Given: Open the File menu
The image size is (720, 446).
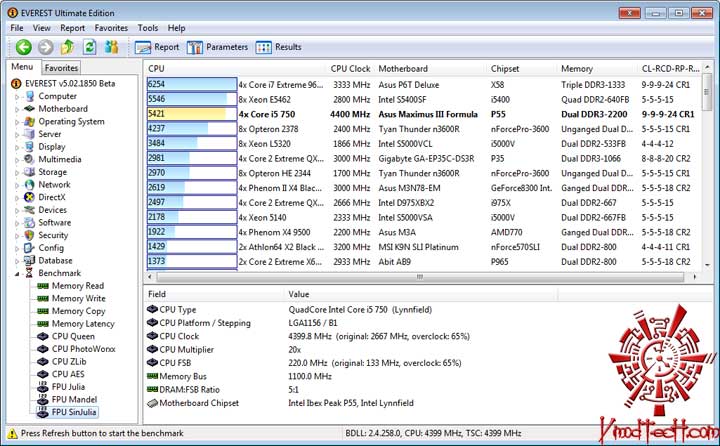Looking at the screenshot, I should [17, 28].
